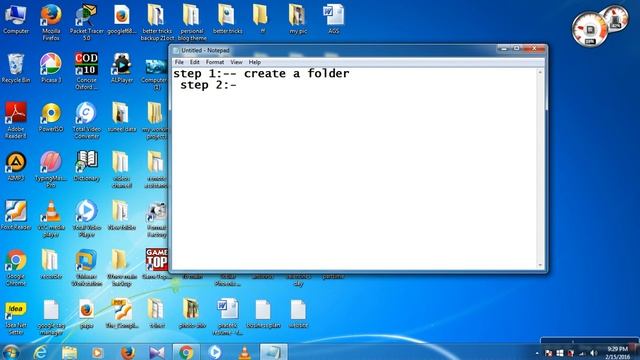Viewport: 640px width, 360px height.
Task: Select the Total Video Player shortcut
Action: (87, 219)
